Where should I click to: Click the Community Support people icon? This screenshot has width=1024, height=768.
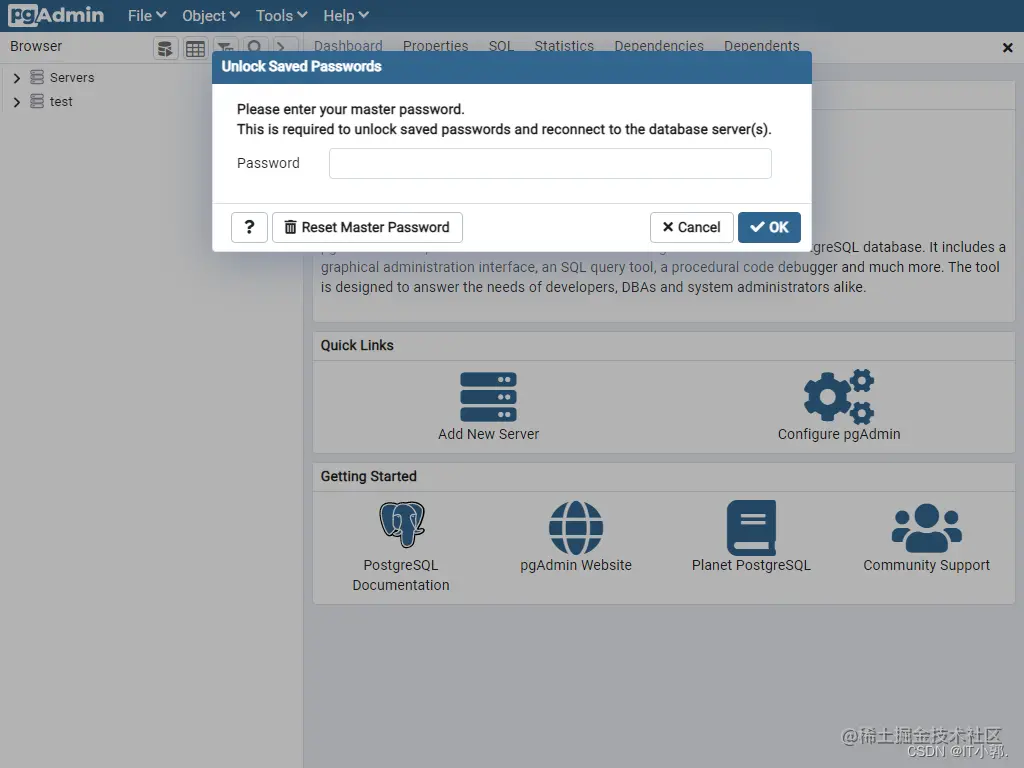[927, 528]
